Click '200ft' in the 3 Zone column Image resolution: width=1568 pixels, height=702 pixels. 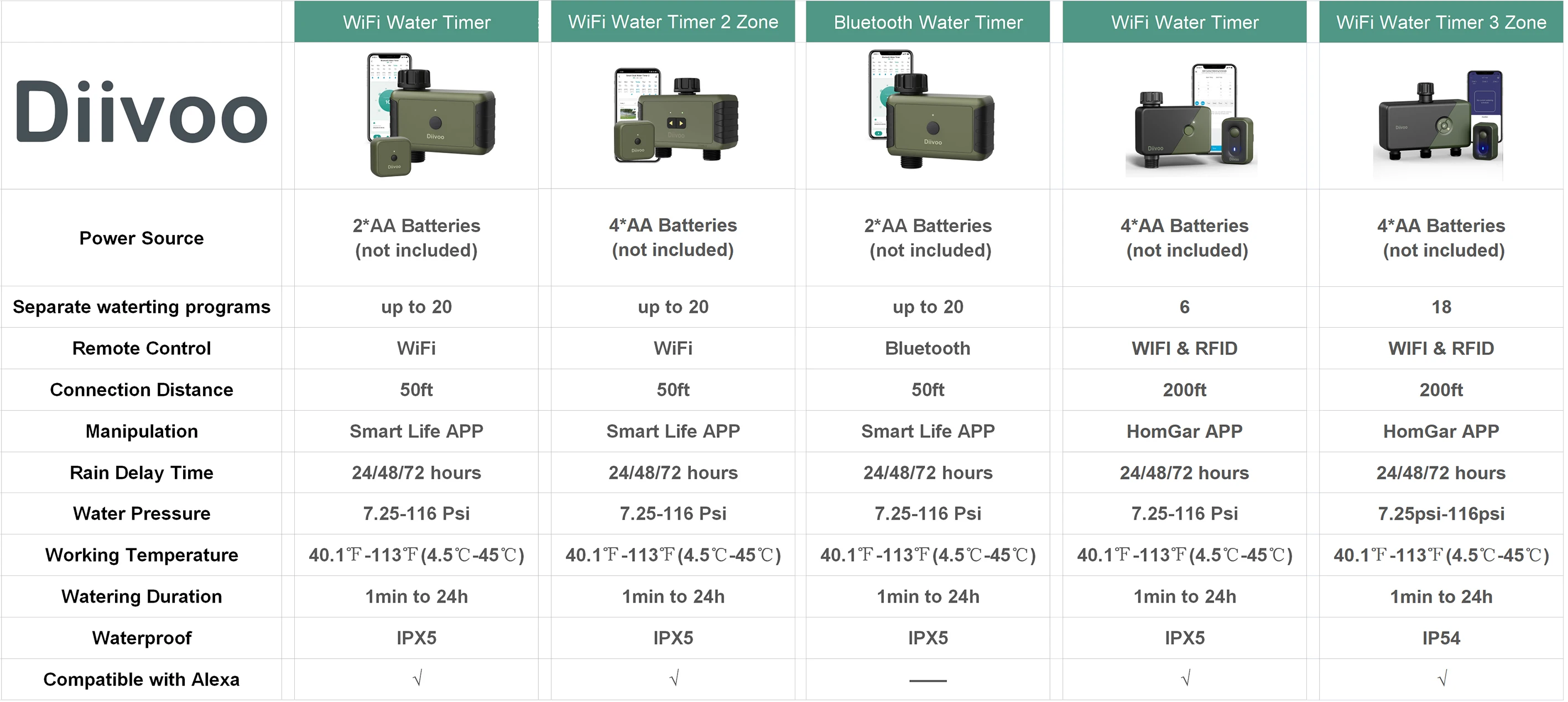point(1441,390)
